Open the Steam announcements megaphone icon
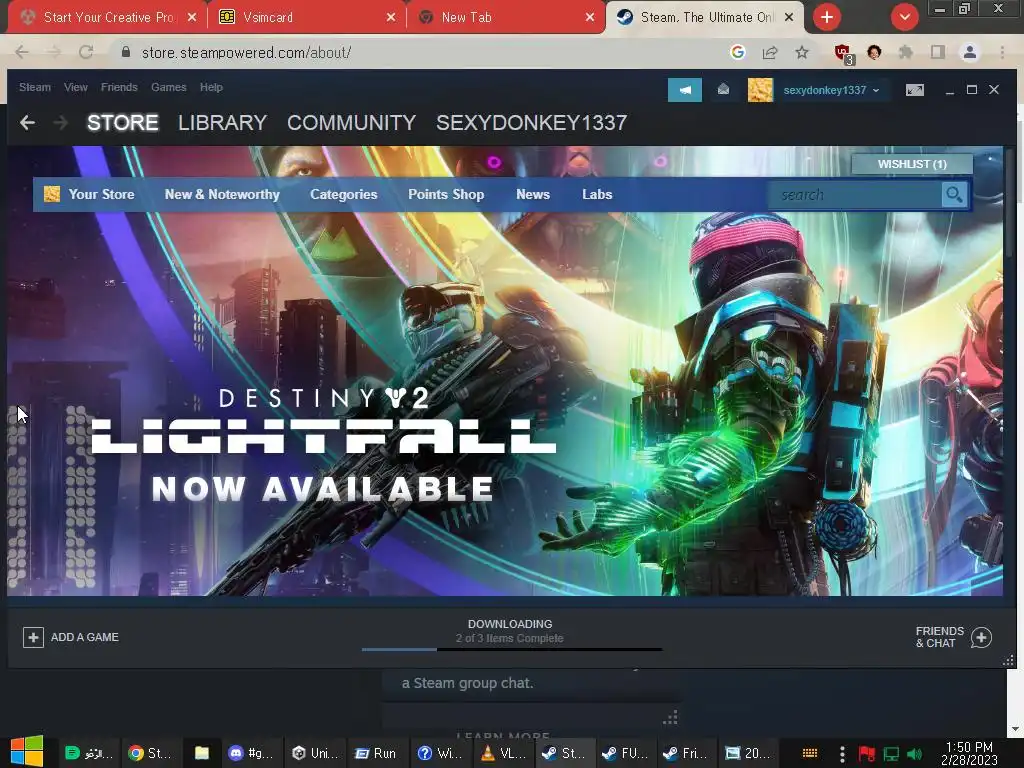This screenshot has height=768, width=1024. [684, 90]
